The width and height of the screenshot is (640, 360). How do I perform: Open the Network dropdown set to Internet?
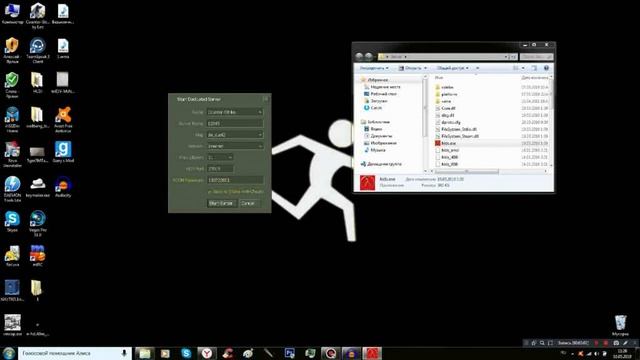(x=235, y=146)
